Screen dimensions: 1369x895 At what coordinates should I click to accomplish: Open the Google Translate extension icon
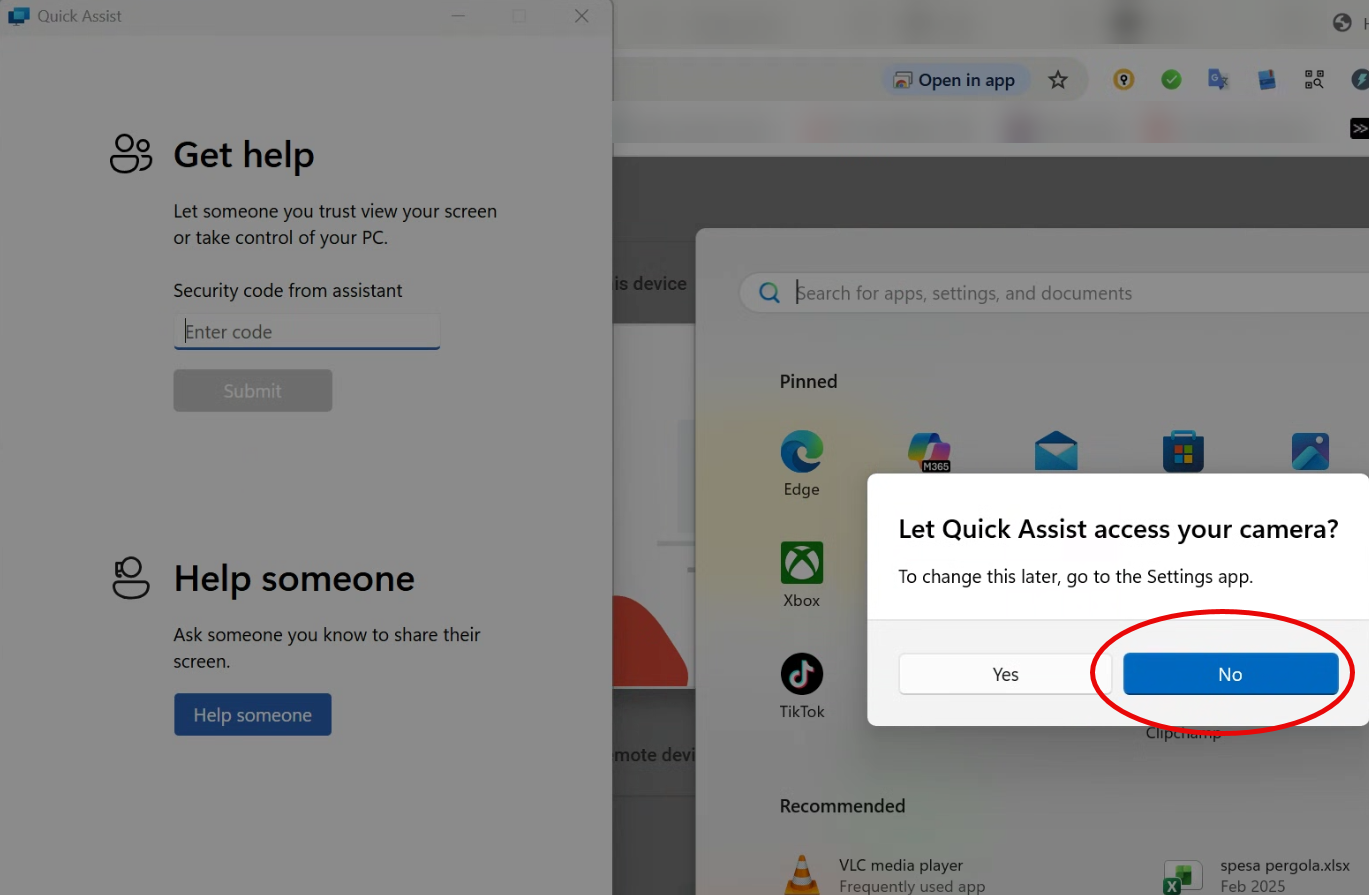click(1218, 80)
